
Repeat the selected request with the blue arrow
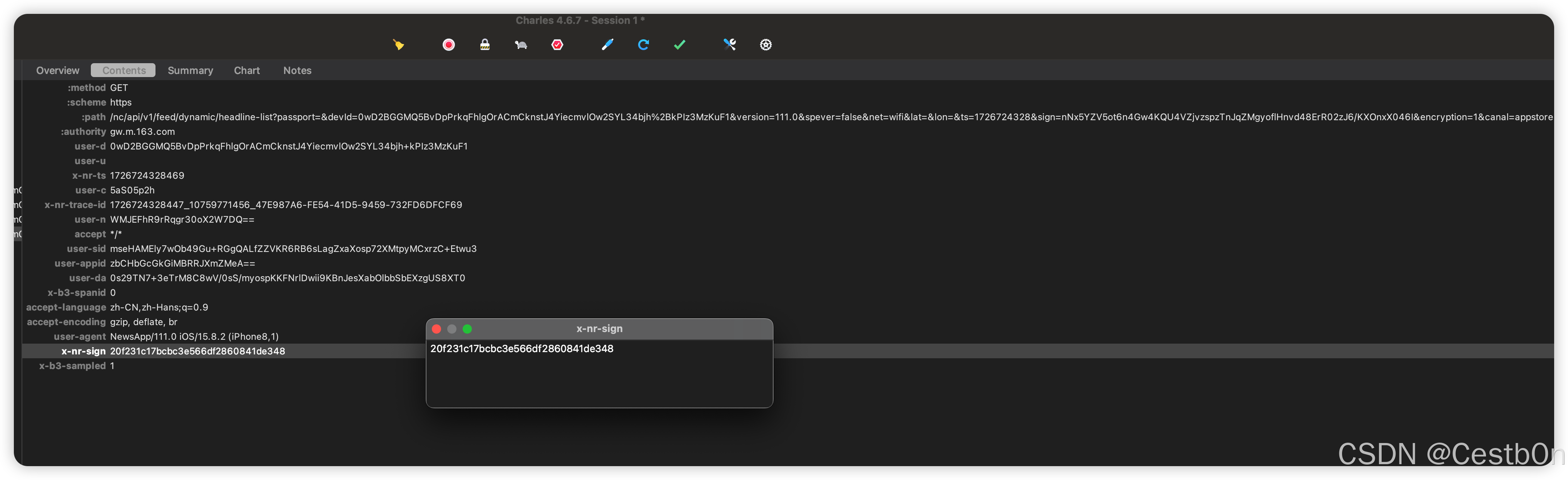tap(644, 44)
